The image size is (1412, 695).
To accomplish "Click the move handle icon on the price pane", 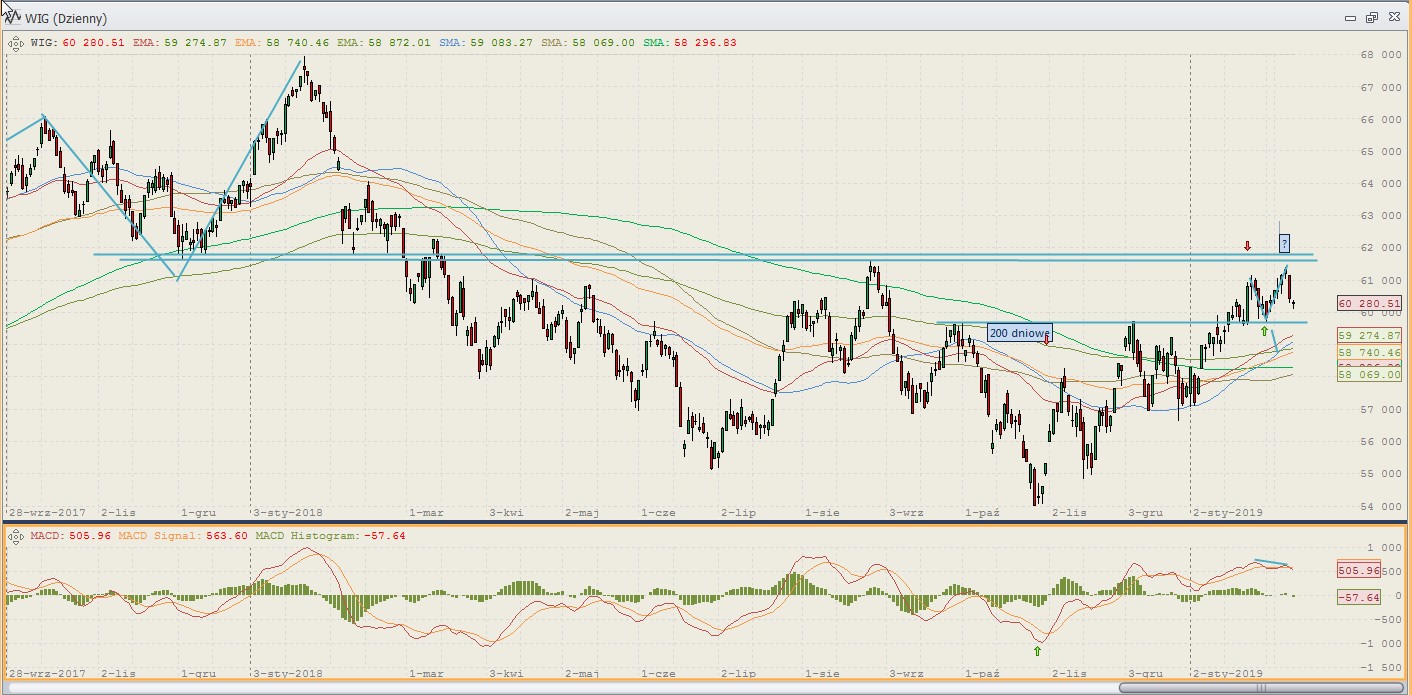I will [x=17, y=43].
